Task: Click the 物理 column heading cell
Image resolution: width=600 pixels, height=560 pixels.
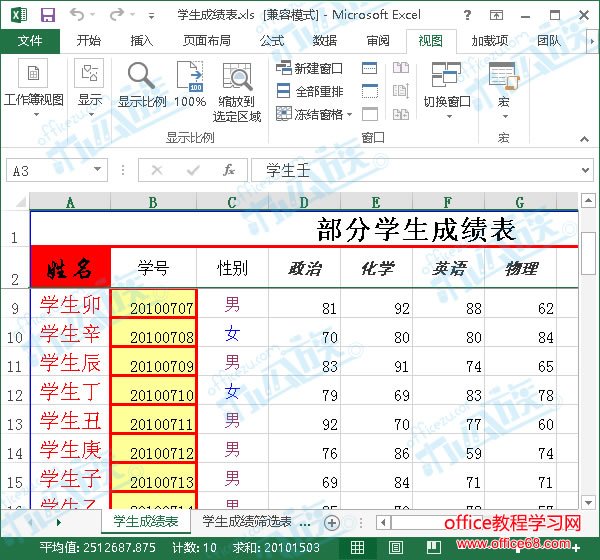Action: (x=521, y=267)
